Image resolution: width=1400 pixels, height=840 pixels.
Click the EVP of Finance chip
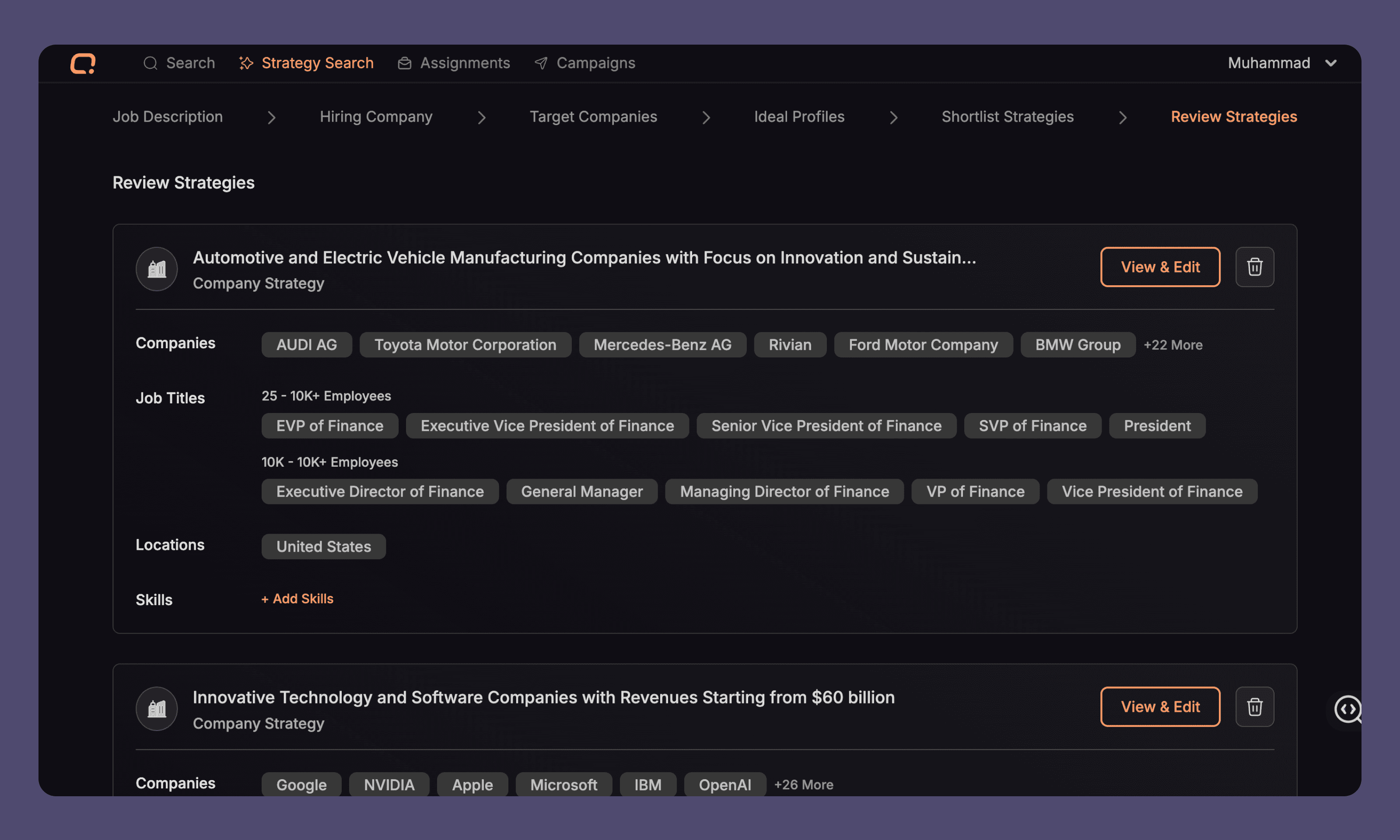(330, 426)
